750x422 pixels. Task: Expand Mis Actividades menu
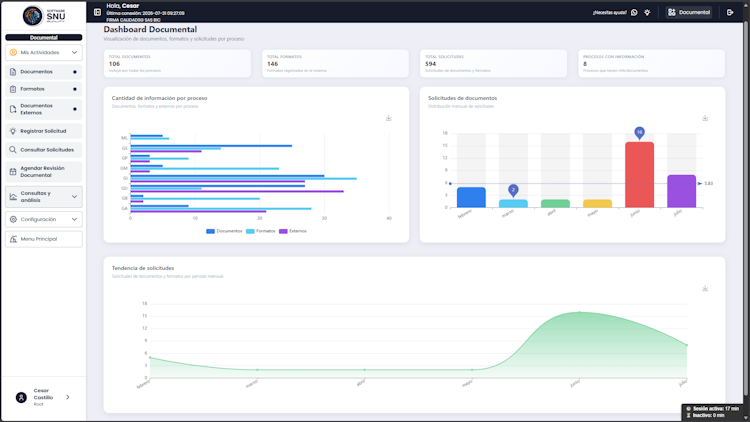(44, 53)
